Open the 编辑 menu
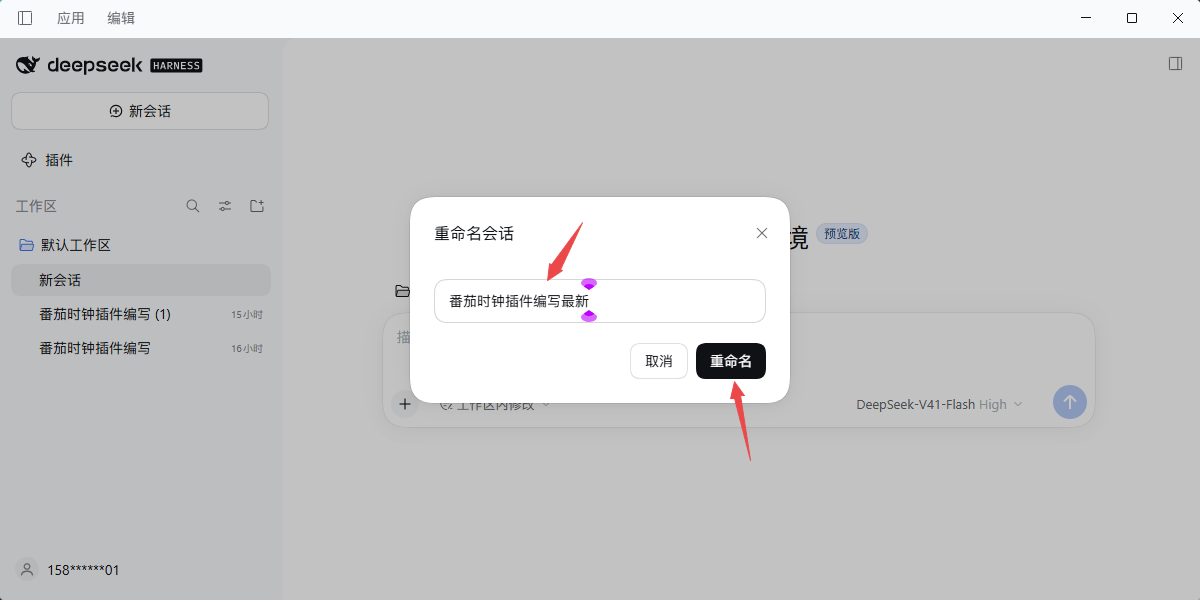The width and height of the screenshot is (1200, 600). 121,18
